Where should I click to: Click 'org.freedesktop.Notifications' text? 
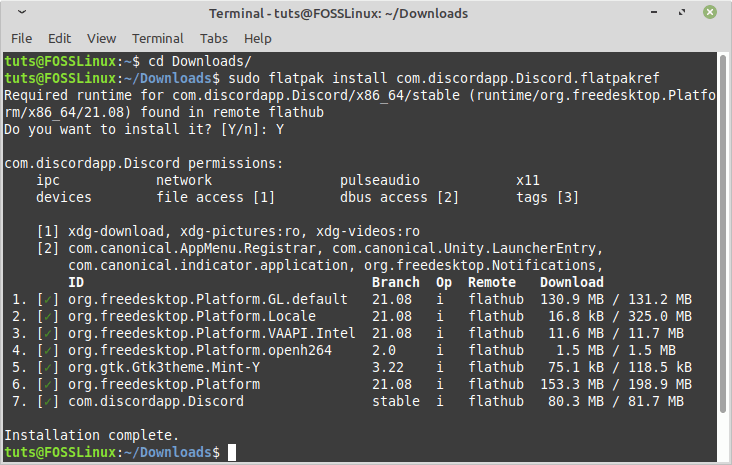[480, 265]
